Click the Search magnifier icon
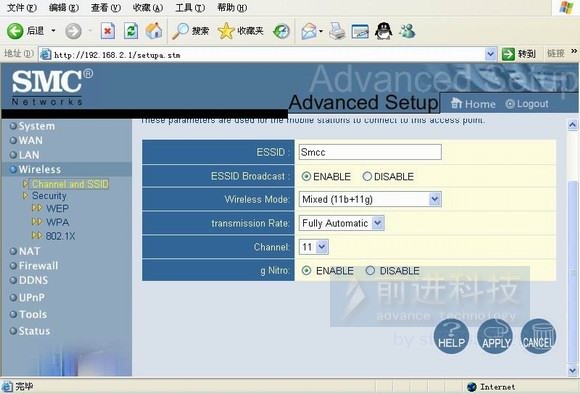The image size is (580, 394). tap(180, 31)
